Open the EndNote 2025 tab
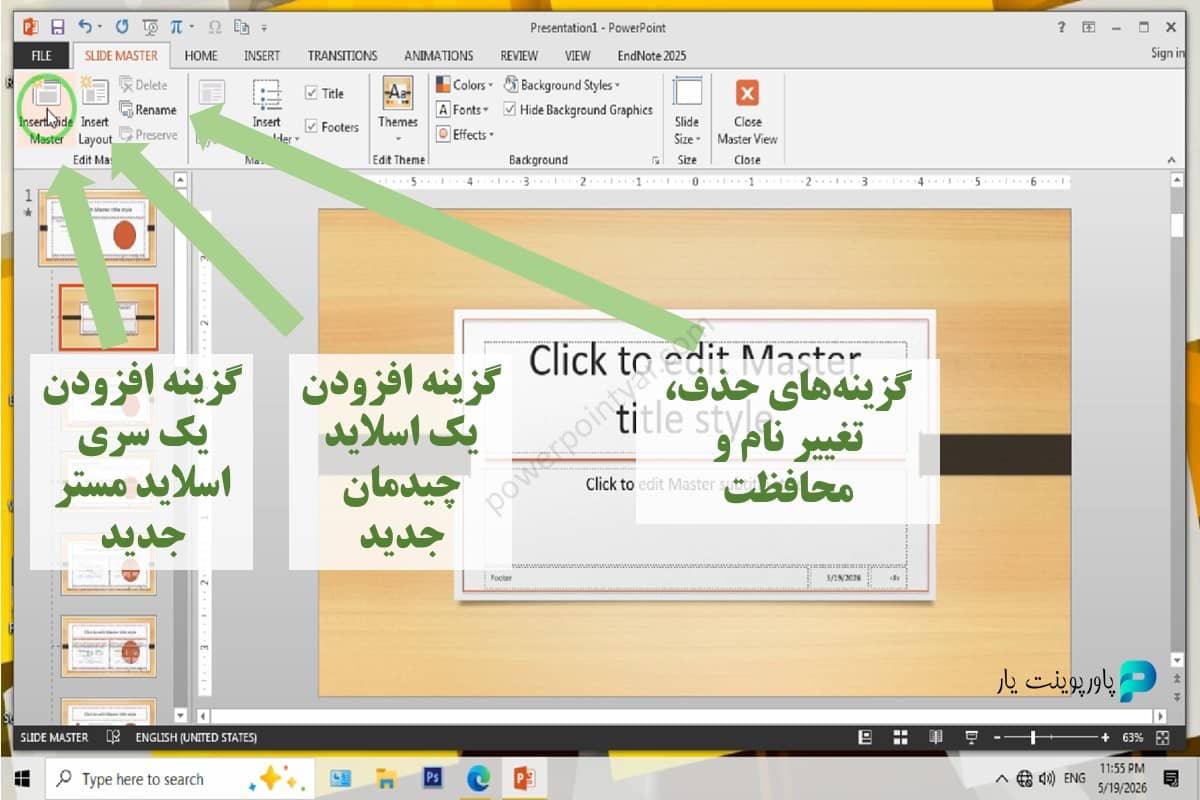Viewport: 1200px width, 800px height. click(x=653, y=56)
